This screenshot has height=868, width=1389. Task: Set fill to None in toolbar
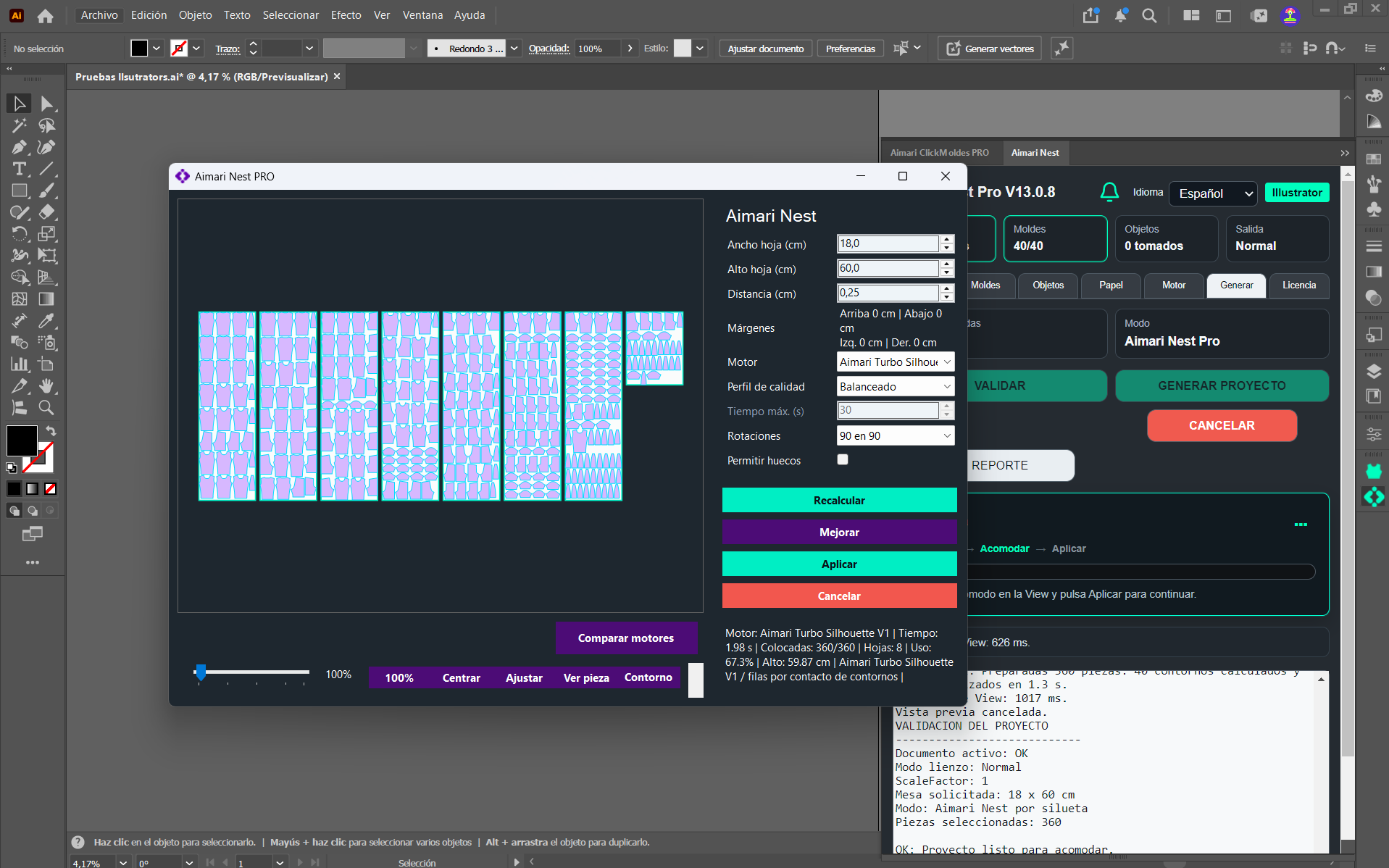tap(50, 489)
